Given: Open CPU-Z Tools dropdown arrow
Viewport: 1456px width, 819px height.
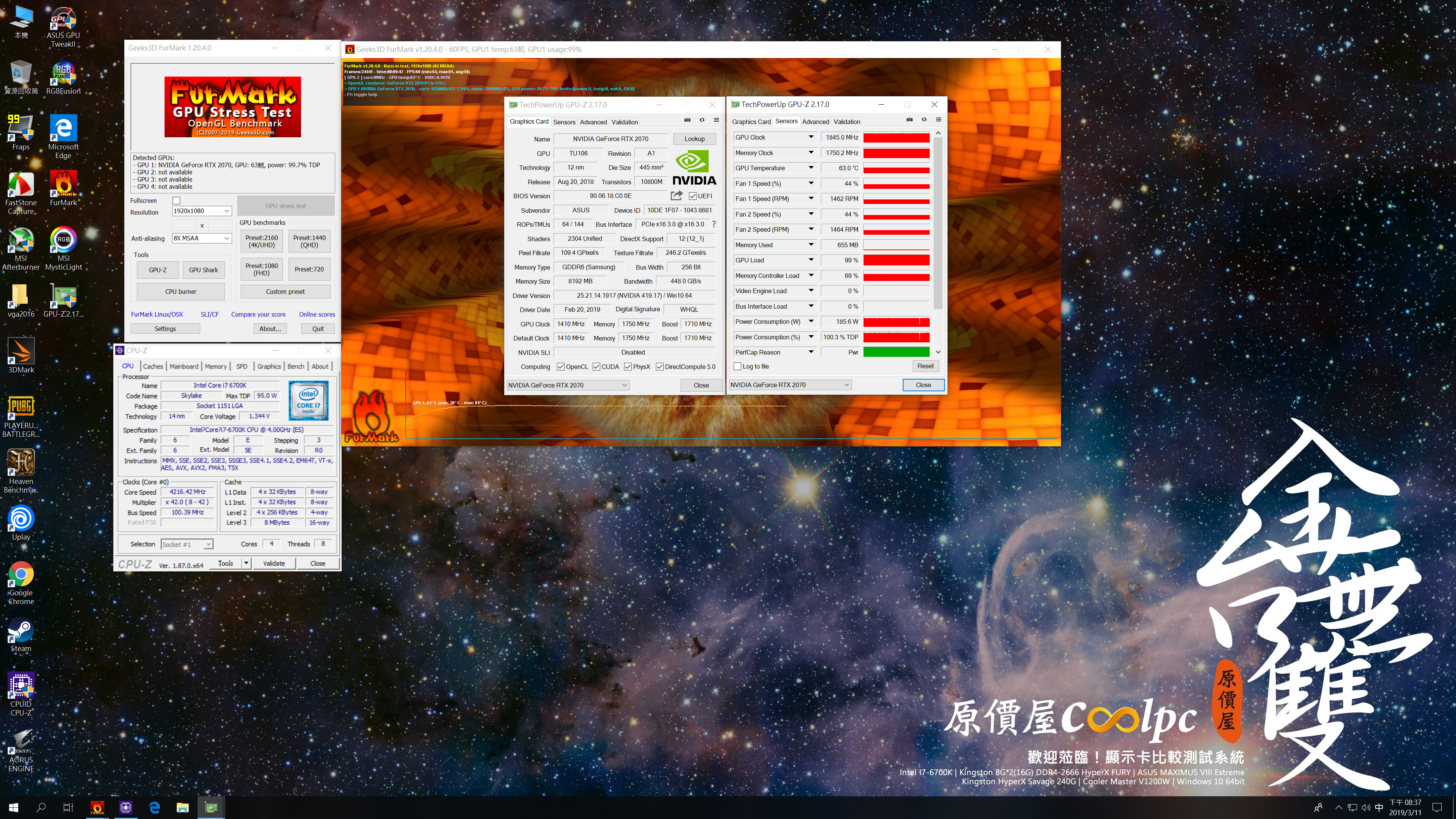Looking at the screenshot, I should pos(246,563).
